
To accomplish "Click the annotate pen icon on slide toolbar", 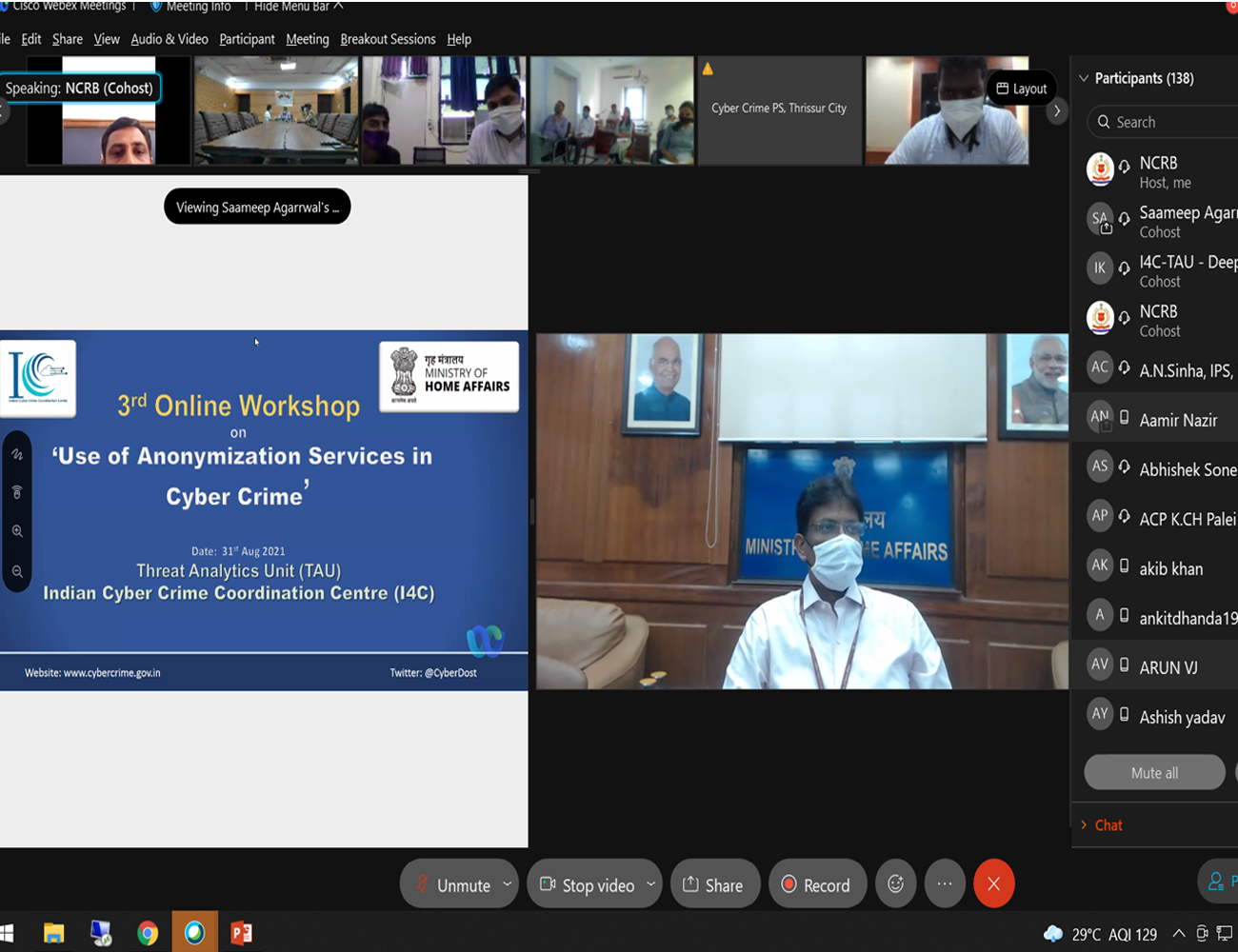I will pyautogui.click(x=17, y=454).
